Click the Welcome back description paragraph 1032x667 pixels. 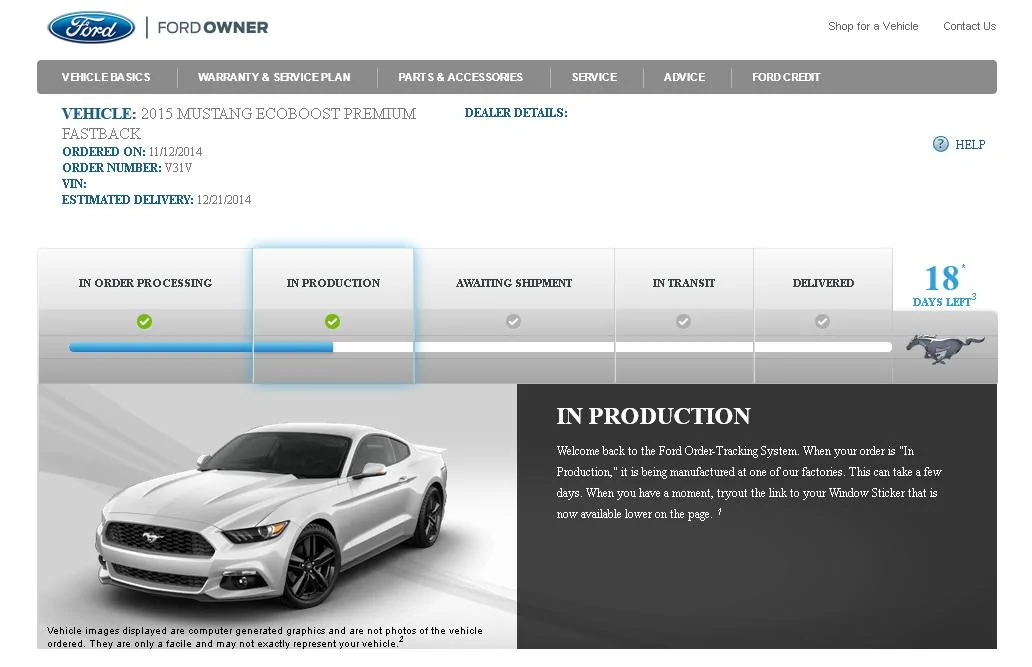[749, 482]
